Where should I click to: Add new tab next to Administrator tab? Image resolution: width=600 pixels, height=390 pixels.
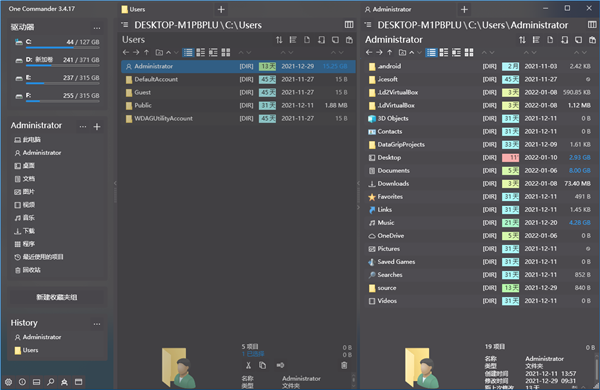464,9
